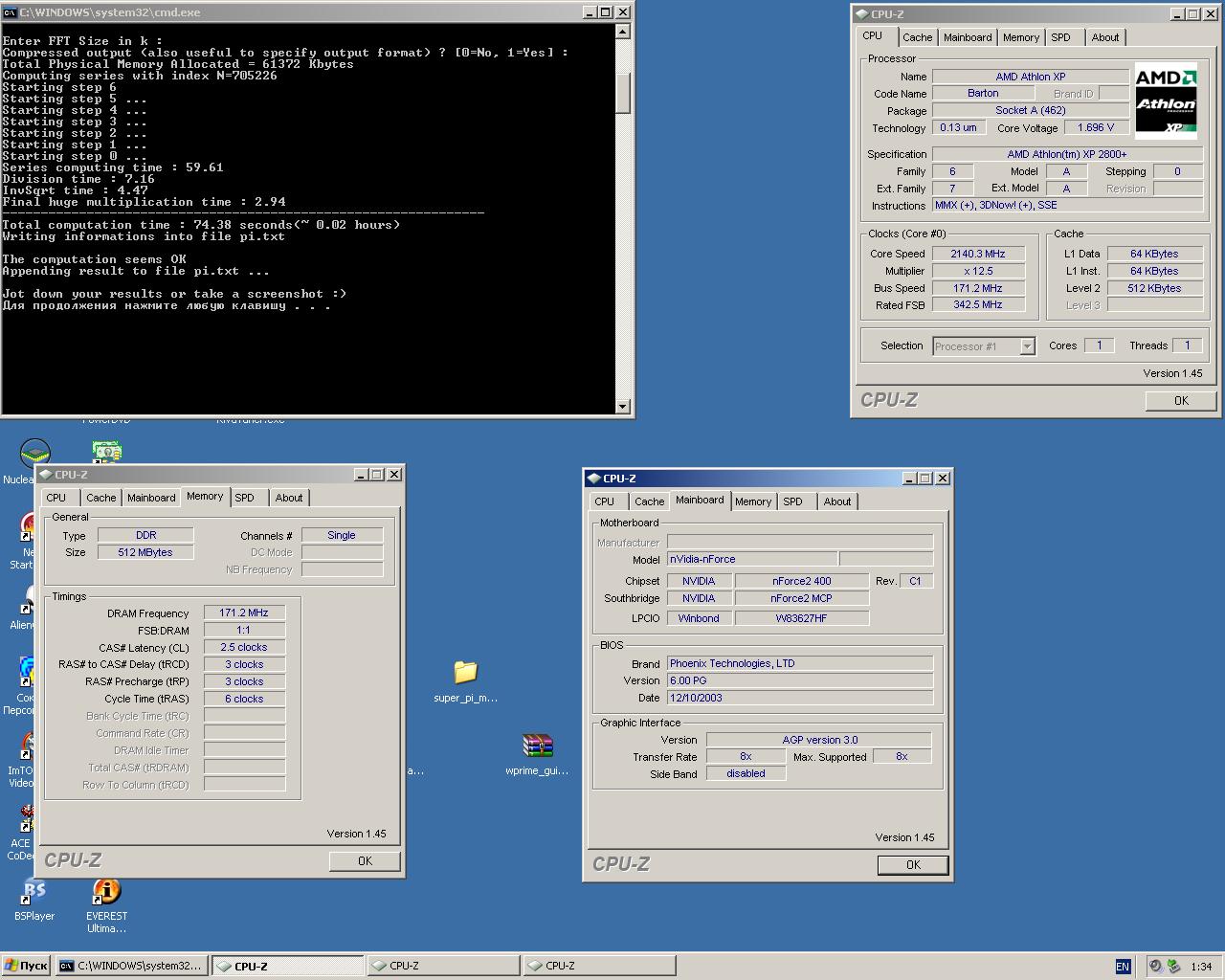Click the Package value Socket A (462)
Screen dimensions: 1225x980
[1031, 110]
